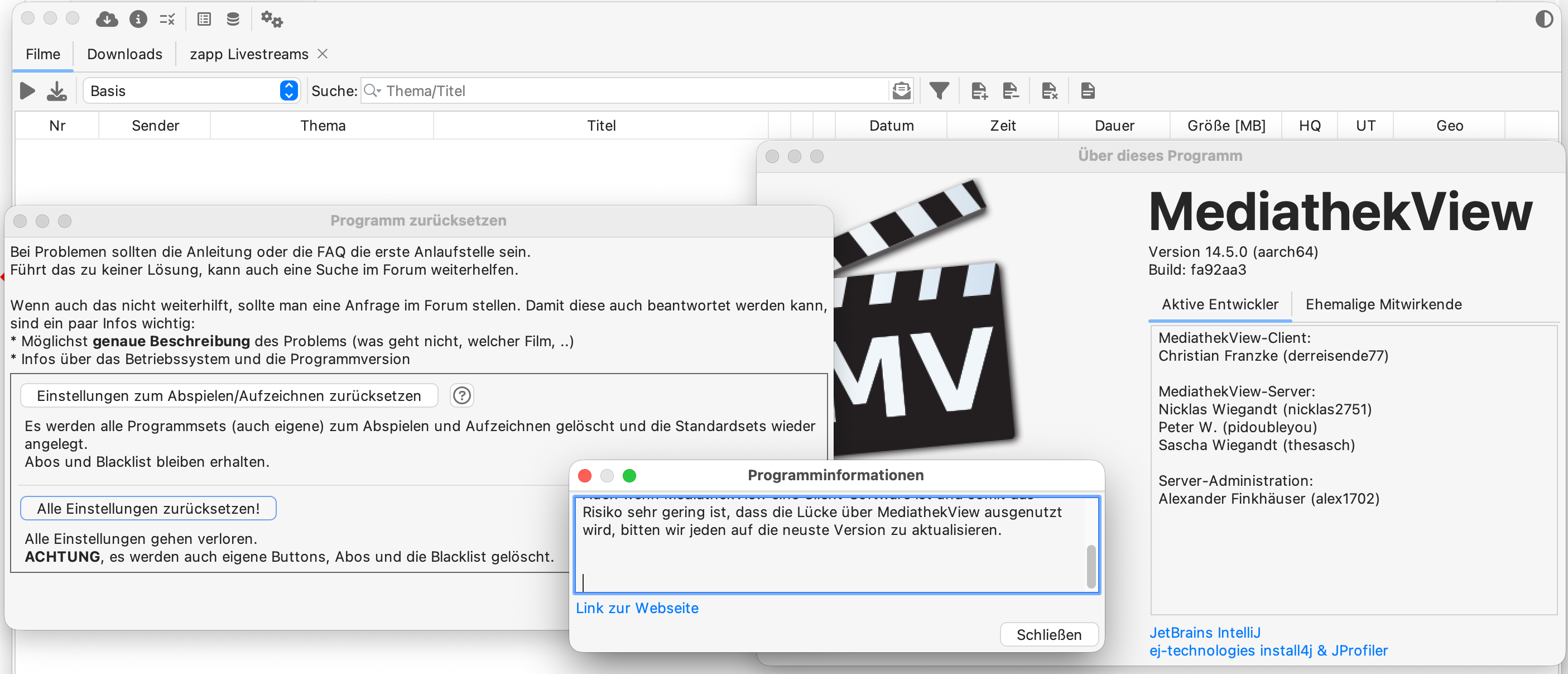
Task: Click the Thema/Titel search field
Action: [x=636, y=91]
